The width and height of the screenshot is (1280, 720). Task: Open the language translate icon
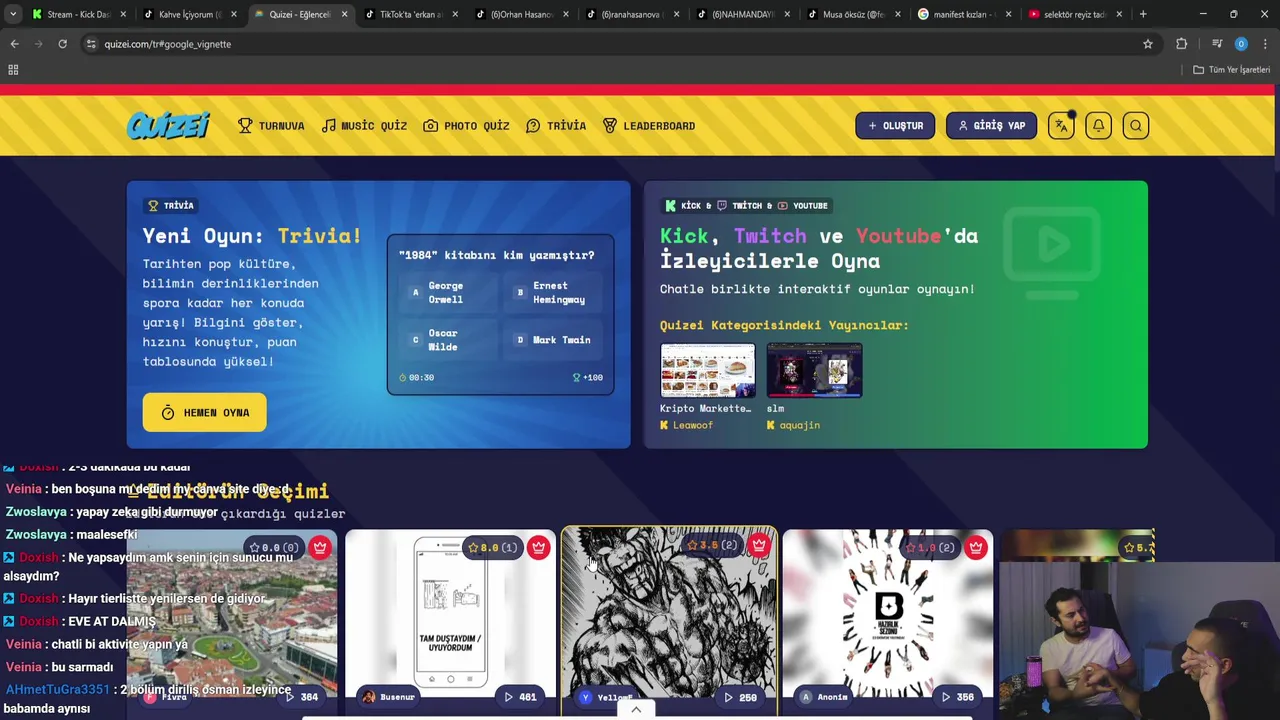coord(1061,126)
